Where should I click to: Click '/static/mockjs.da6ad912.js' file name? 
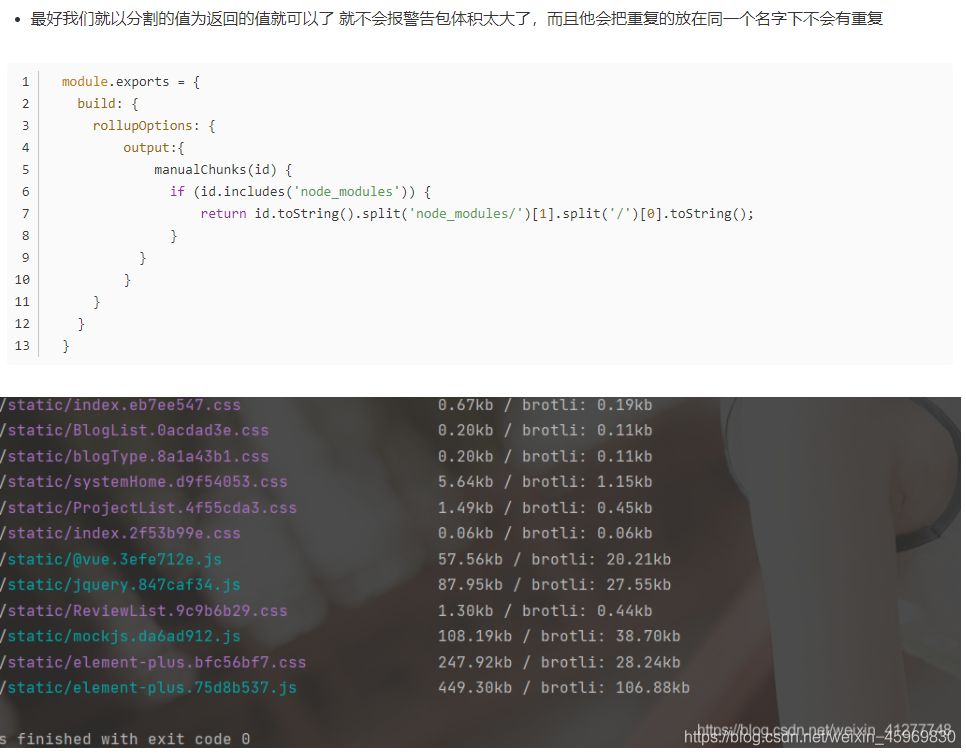pyautogui.click(x=121, y=636)
